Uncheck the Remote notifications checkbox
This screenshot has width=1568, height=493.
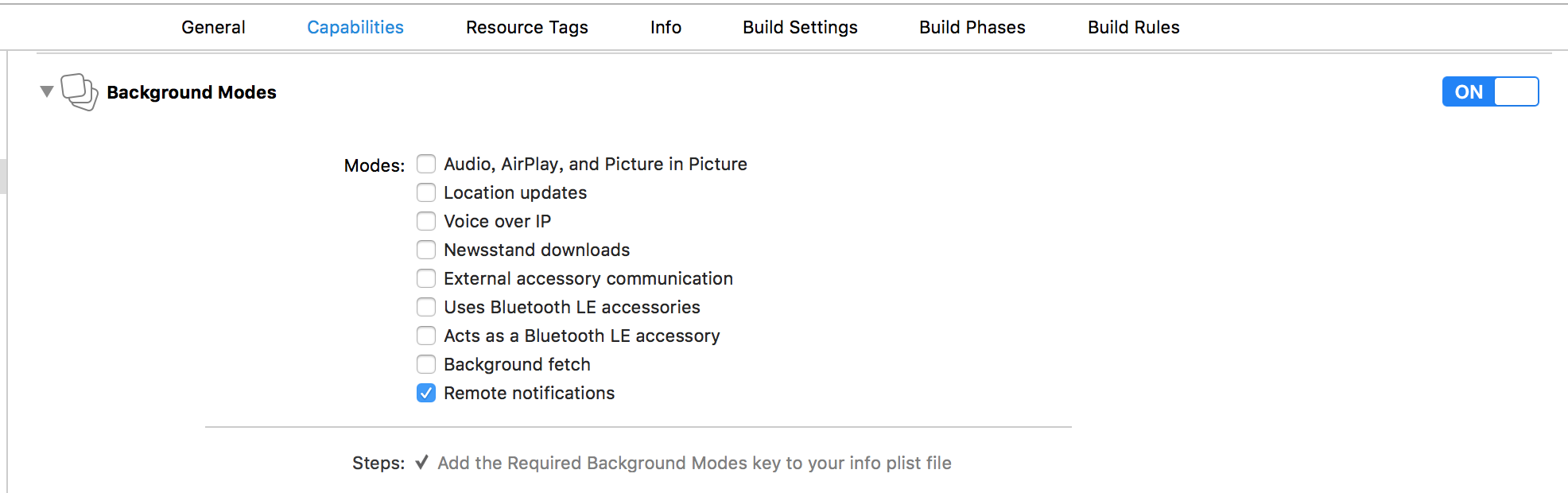[426, 393]
